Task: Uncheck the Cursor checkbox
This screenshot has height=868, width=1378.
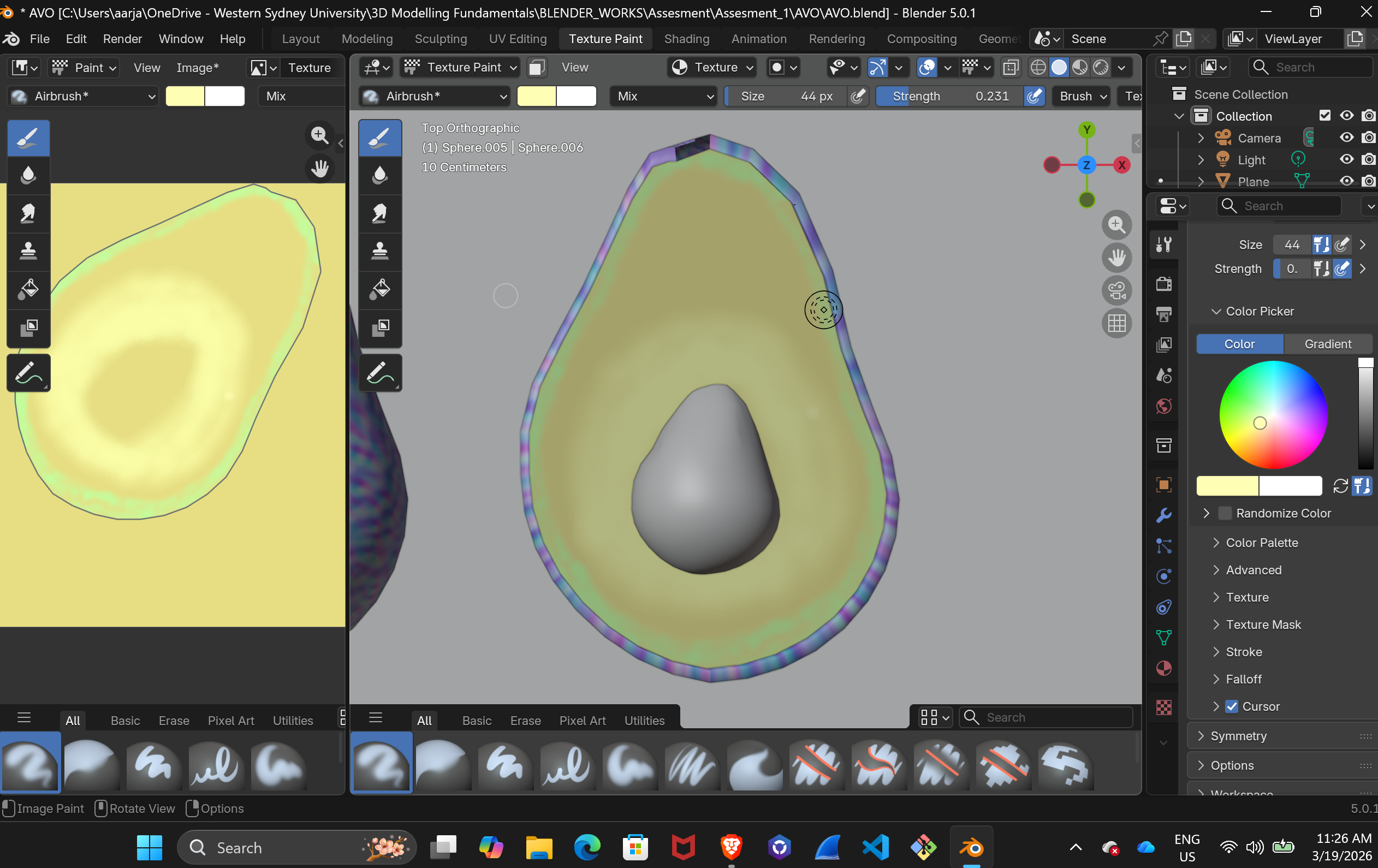Action: click(1232, 706)
